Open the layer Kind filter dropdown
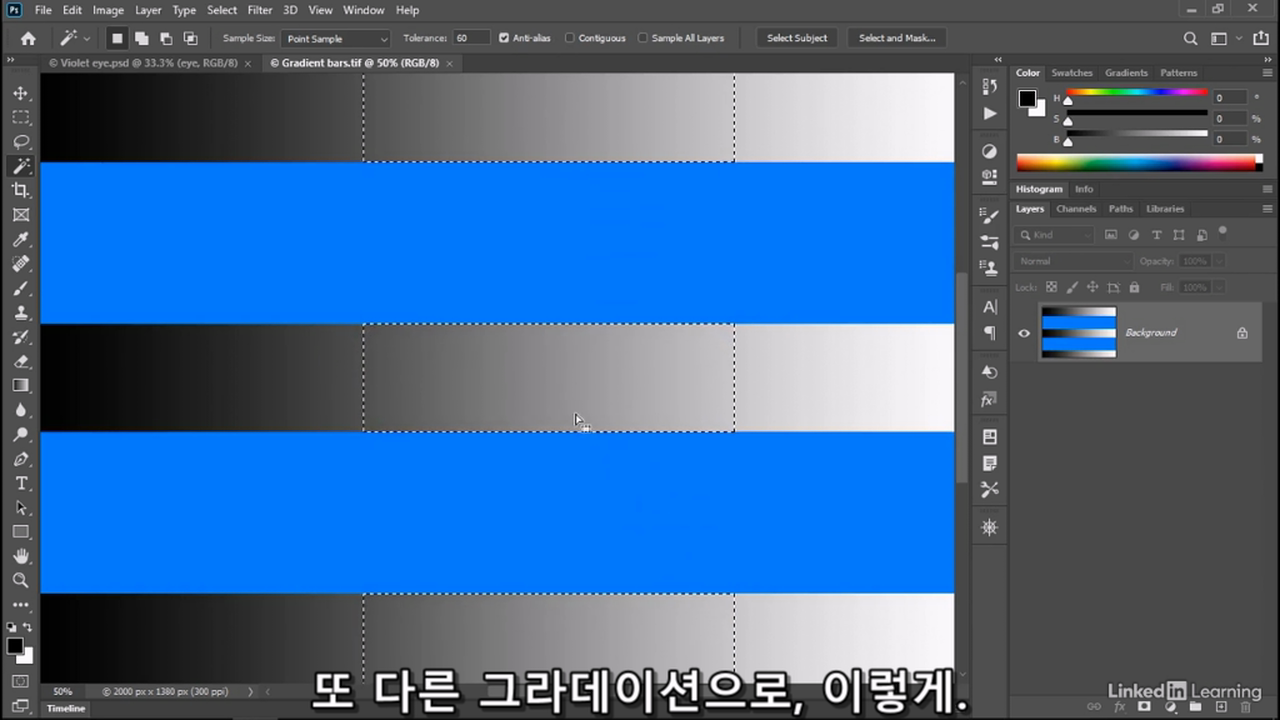The height and width of the screenshot is (720, 1280). click(1056, 235)
